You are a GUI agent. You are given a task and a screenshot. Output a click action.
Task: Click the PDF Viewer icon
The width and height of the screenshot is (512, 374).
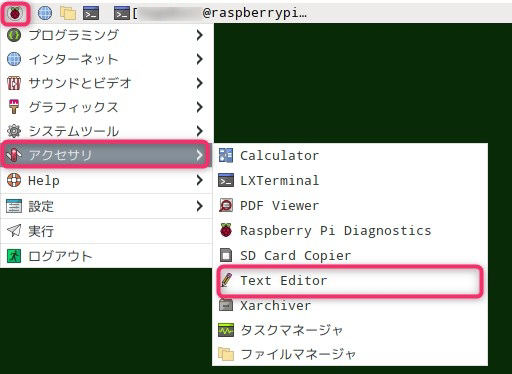(x=226, y=205)
